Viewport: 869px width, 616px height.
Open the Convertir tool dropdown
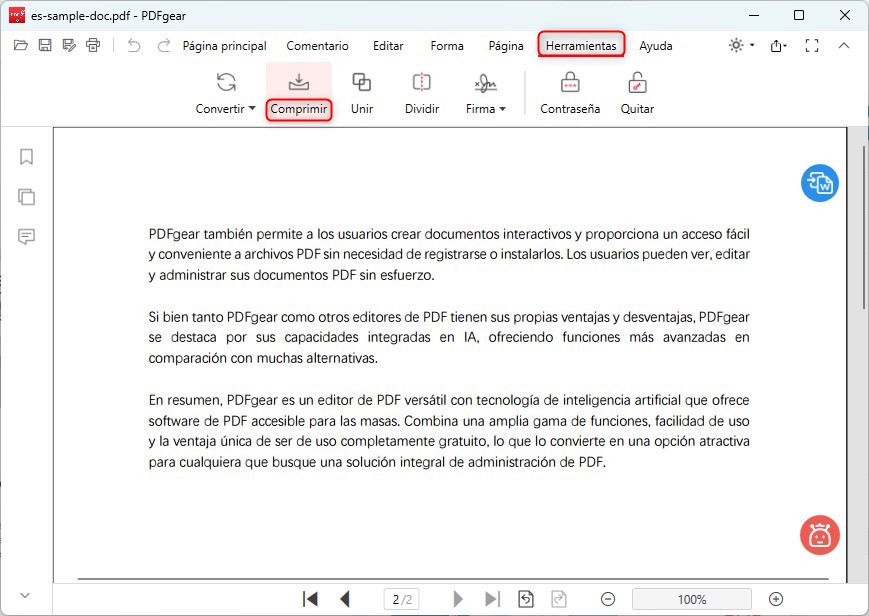pos(226,93)
